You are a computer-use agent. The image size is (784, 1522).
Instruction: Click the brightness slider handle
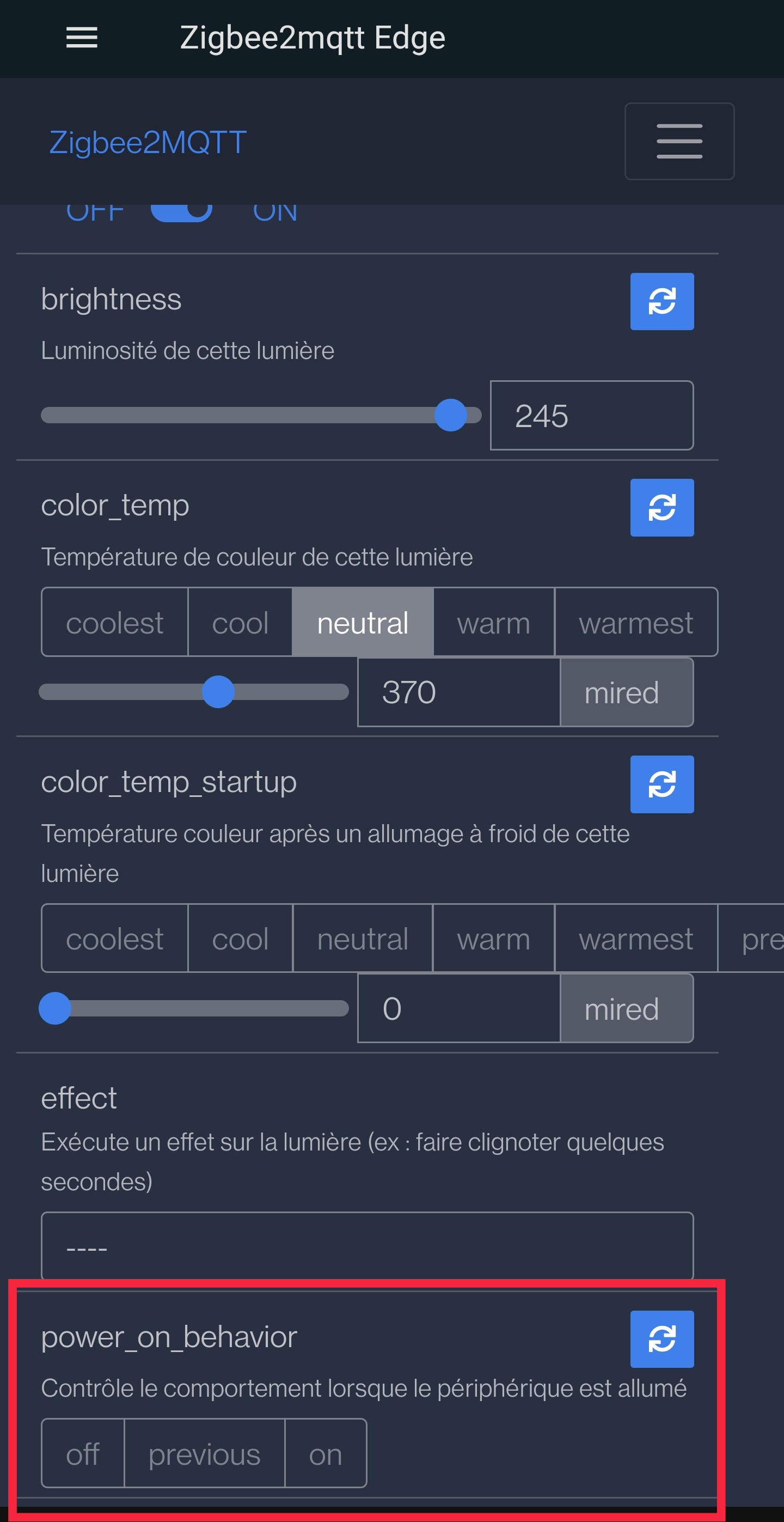[450, 415]
